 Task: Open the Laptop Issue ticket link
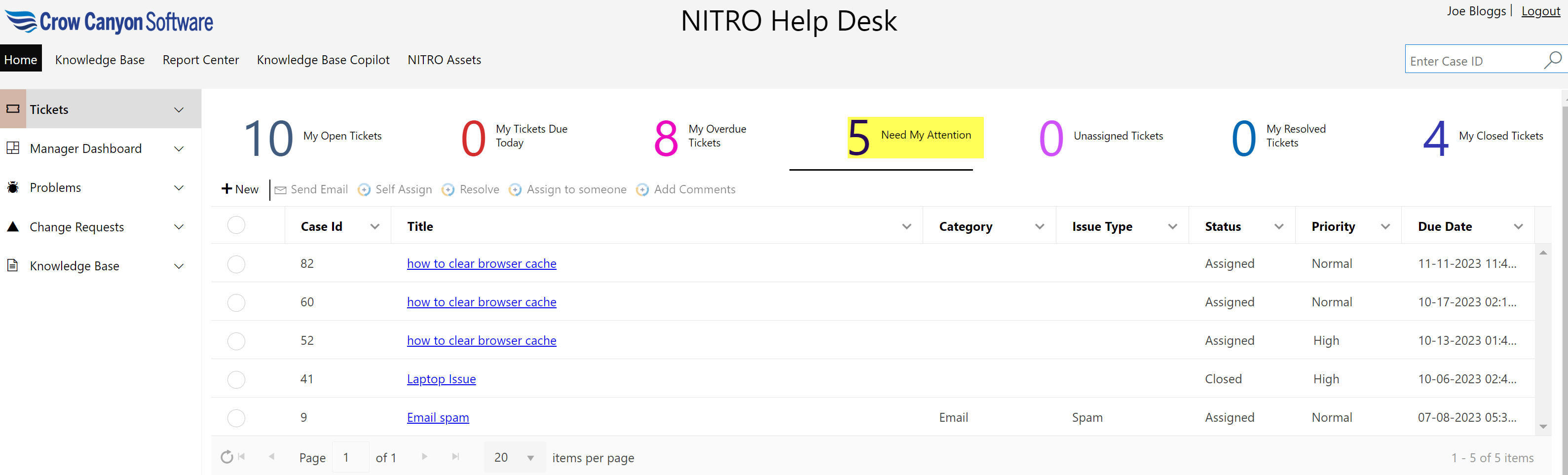coord(441,379)
